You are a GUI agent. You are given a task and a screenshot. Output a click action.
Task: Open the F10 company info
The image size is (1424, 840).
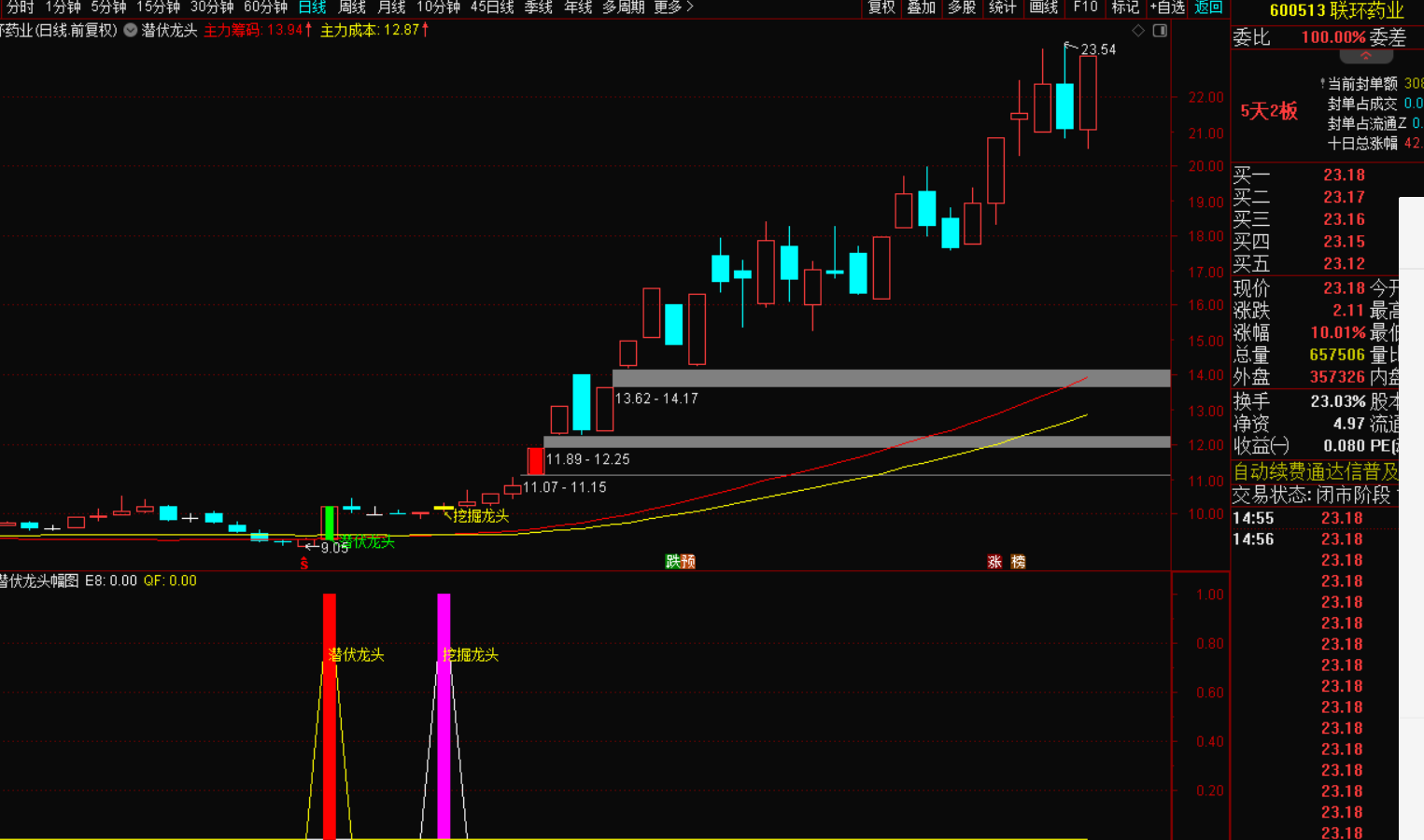point(1085,7)
